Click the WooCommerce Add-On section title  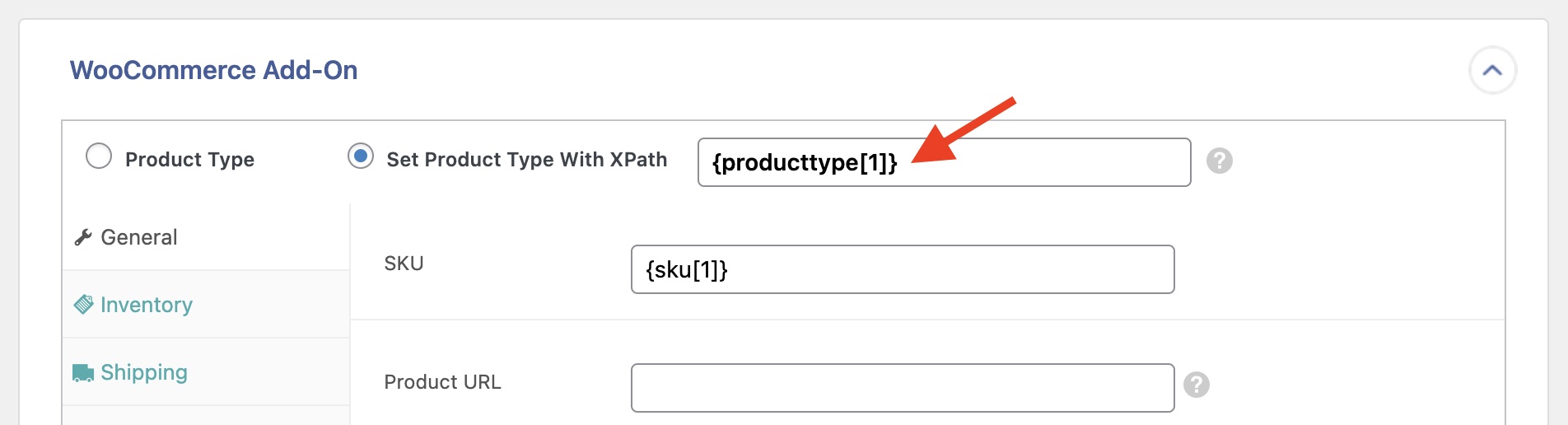(214, 71)
